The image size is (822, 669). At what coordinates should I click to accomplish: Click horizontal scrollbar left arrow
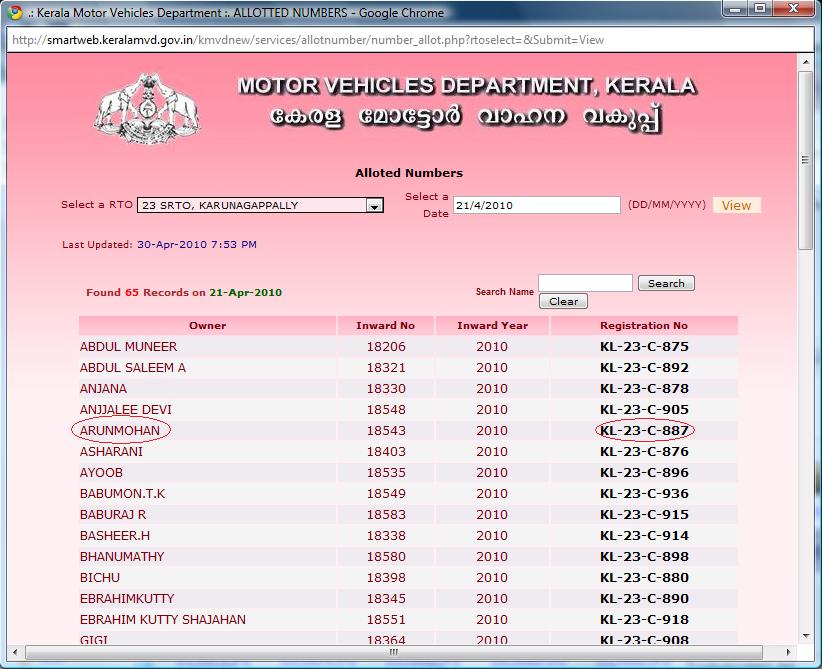(15, 652)
